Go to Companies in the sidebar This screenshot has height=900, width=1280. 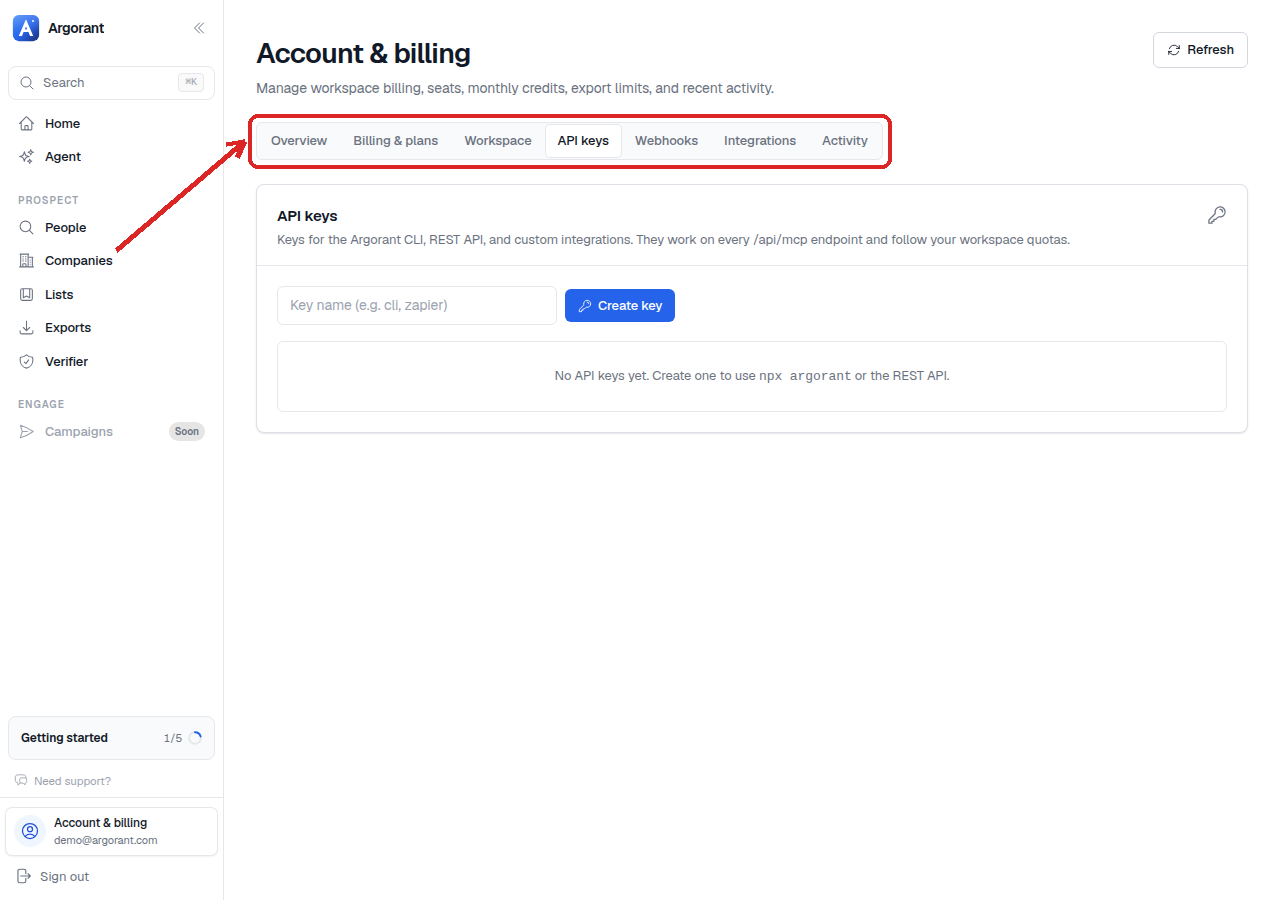point(111,261)
